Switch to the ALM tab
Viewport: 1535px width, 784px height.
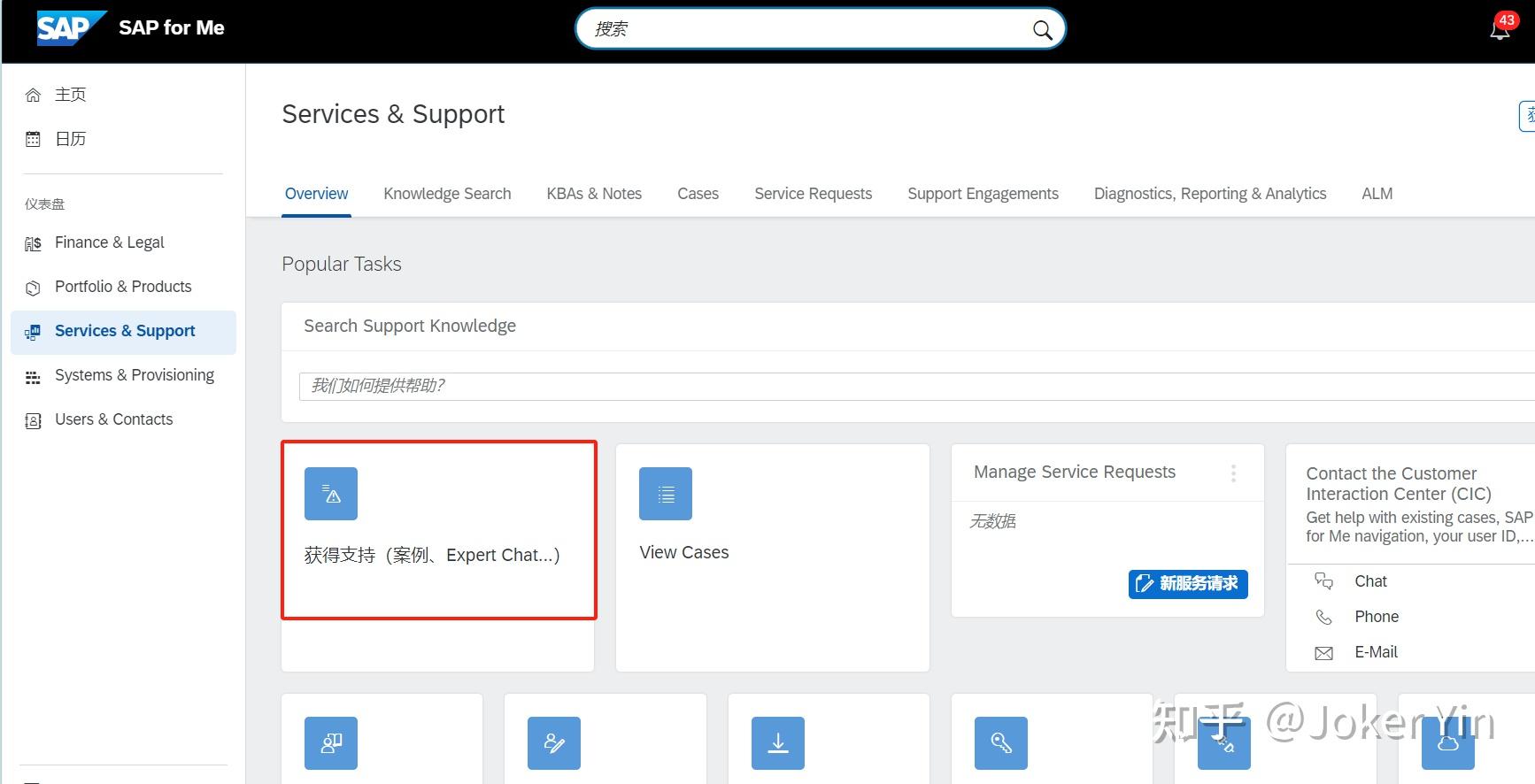click(x=1377, y=194)
